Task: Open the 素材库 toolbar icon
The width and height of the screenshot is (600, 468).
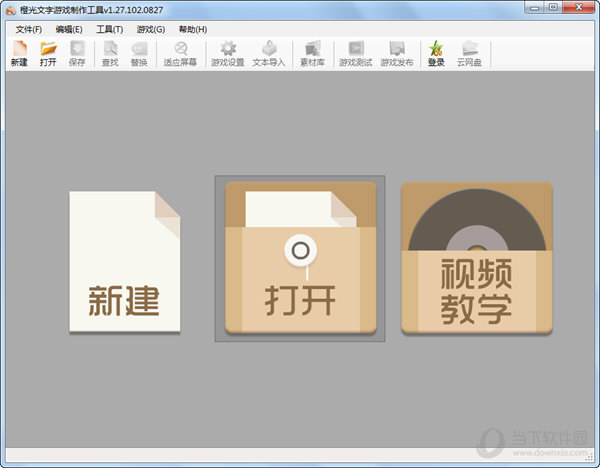Action: tap(313, 54)
